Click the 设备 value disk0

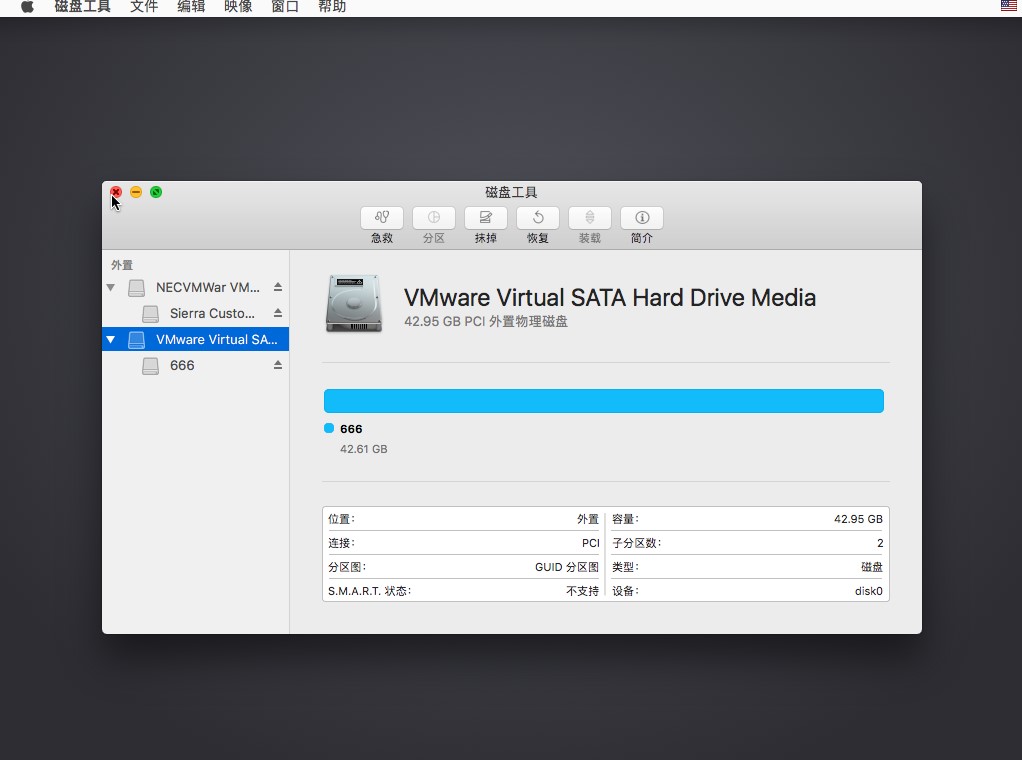tap(869, 591)
